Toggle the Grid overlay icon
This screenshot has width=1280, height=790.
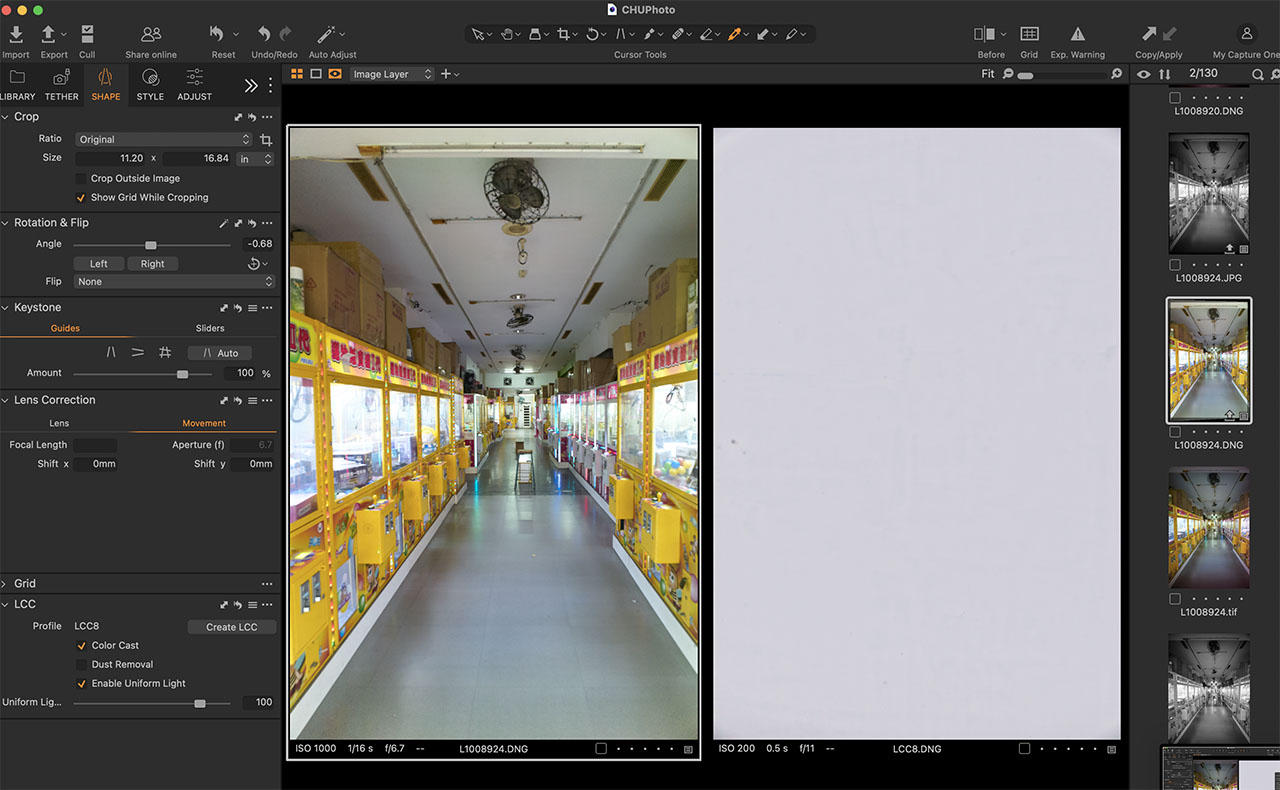(1029, 35)
